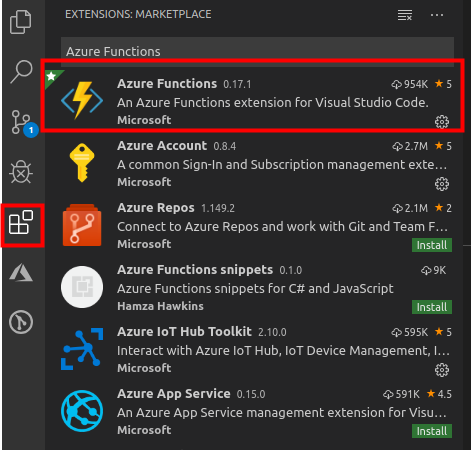Viewport: 472px width, 451px height.
Task: Click the Azure App Service icon
Action: (x=82, y=411)
